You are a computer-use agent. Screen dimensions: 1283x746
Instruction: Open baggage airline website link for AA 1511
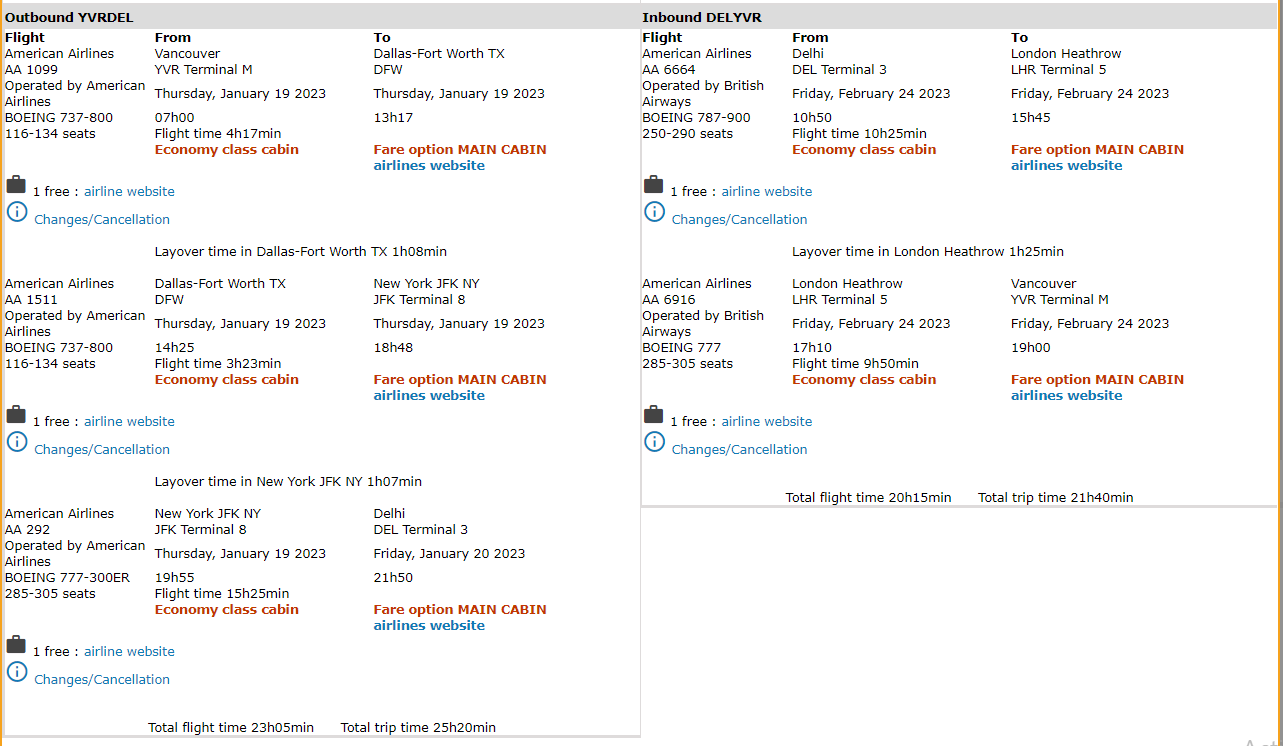point(129,422)
